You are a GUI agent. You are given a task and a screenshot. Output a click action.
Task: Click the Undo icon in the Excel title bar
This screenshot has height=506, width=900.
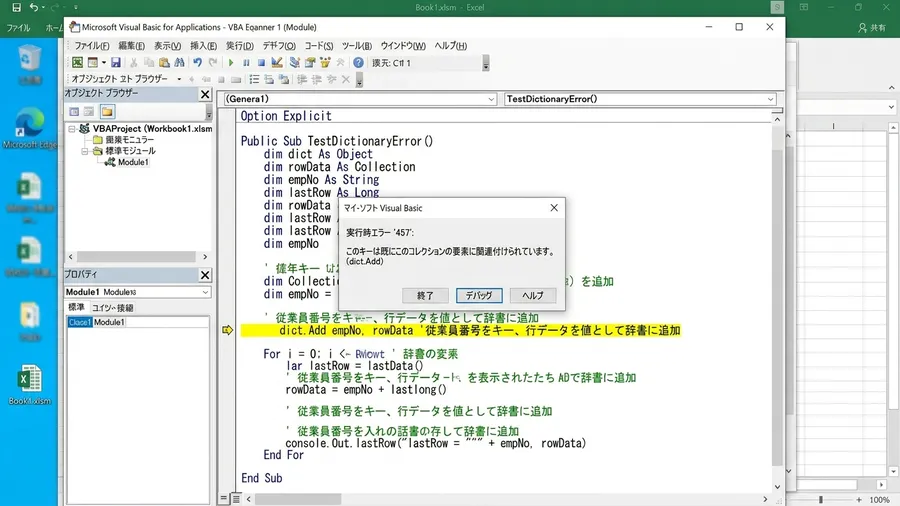coord(34,7)
